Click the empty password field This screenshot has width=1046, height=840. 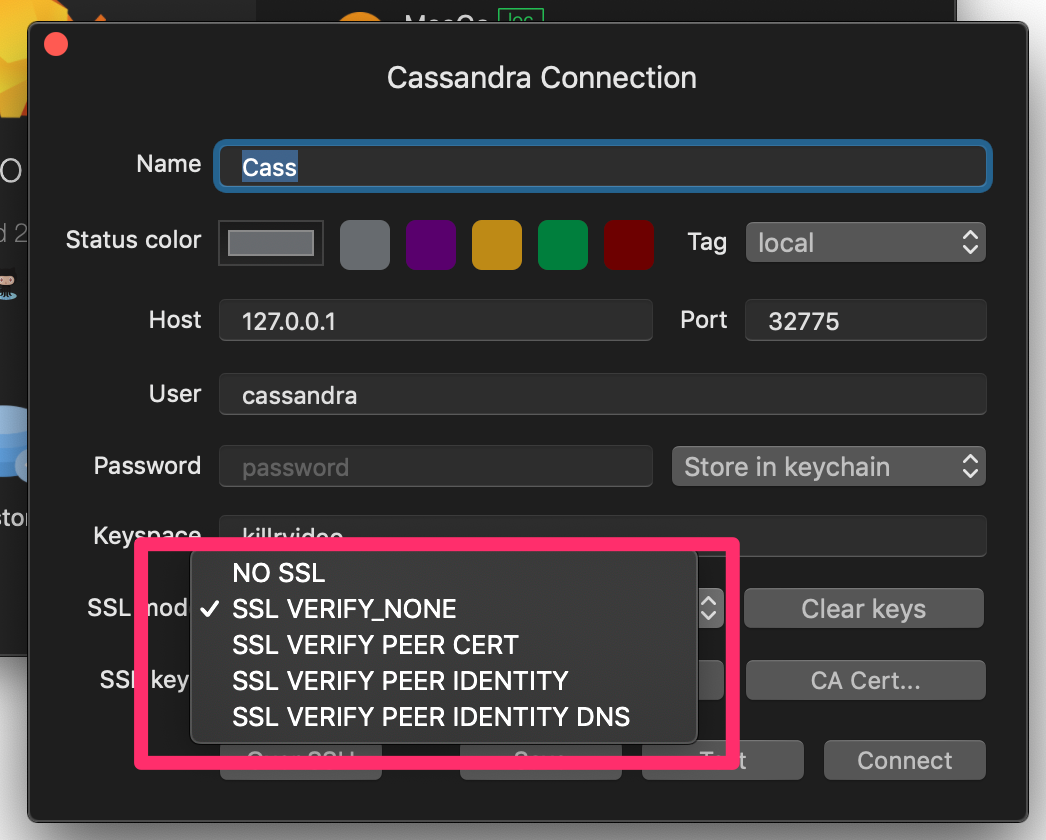(x=435, y=466)
